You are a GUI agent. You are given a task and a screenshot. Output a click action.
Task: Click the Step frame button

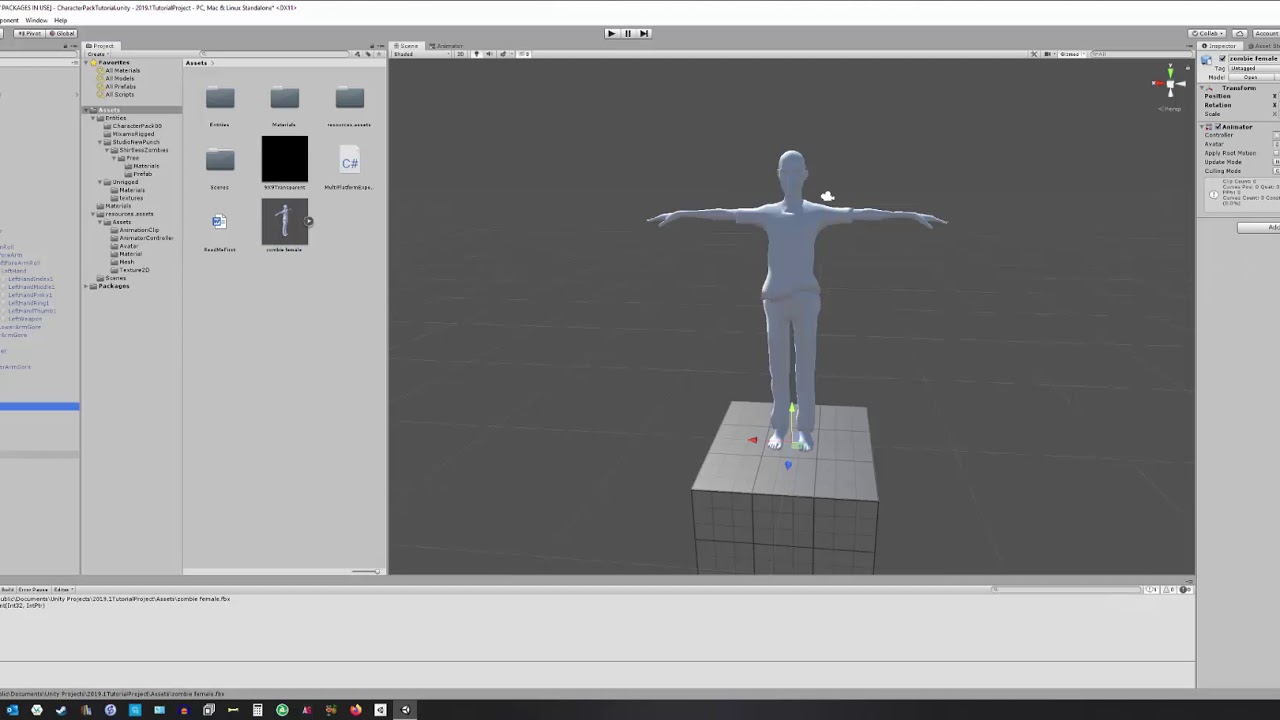click(x=644, y=33)
